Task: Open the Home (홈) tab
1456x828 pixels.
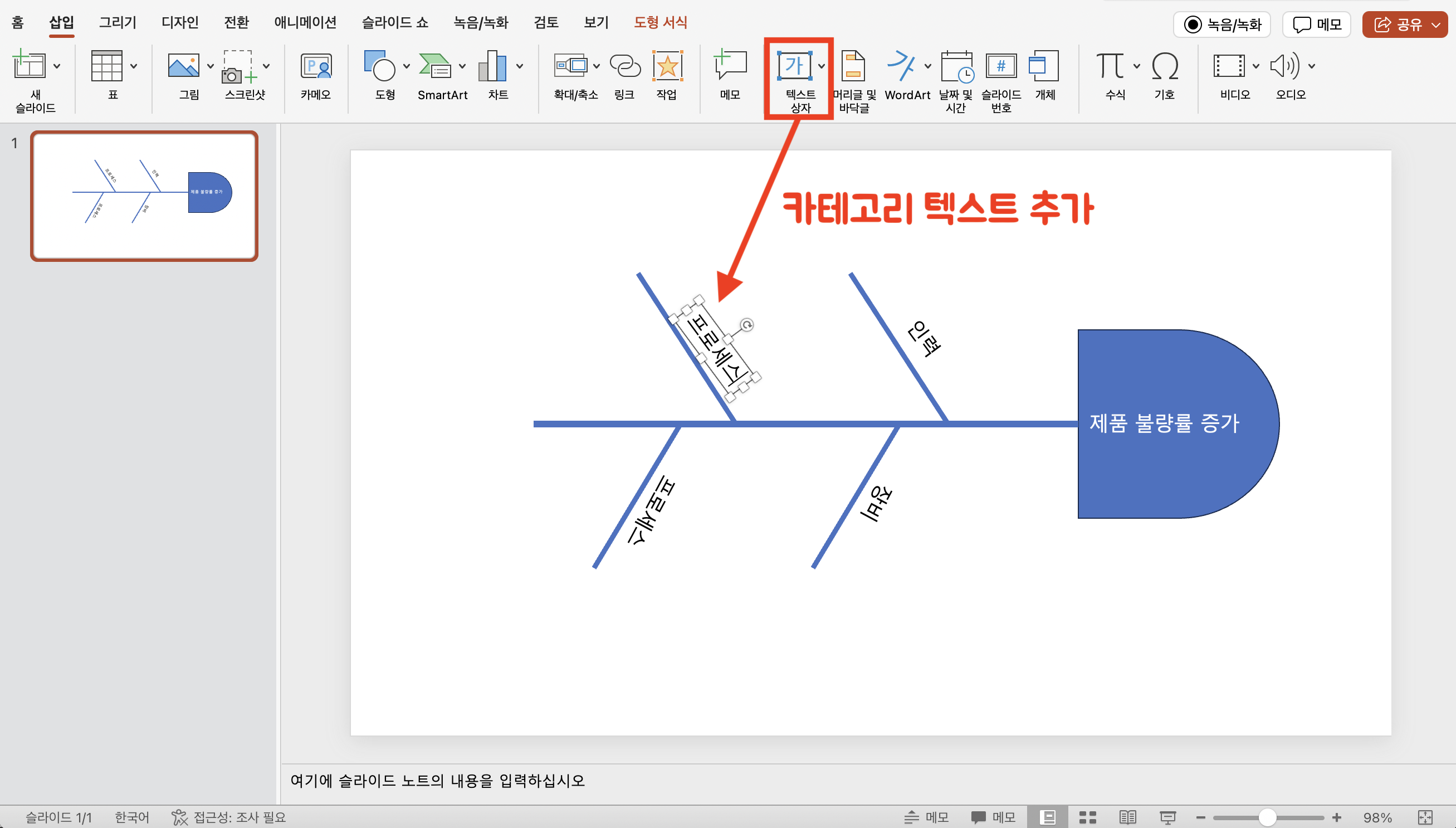Action: coord(17,22)
